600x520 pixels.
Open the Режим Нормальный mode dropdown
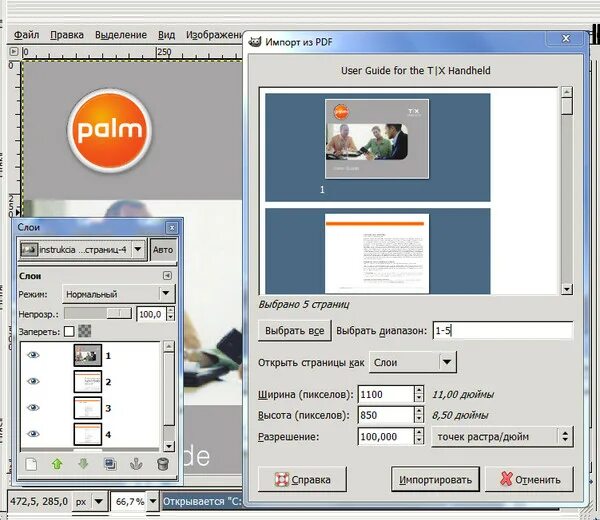point(119,294)
